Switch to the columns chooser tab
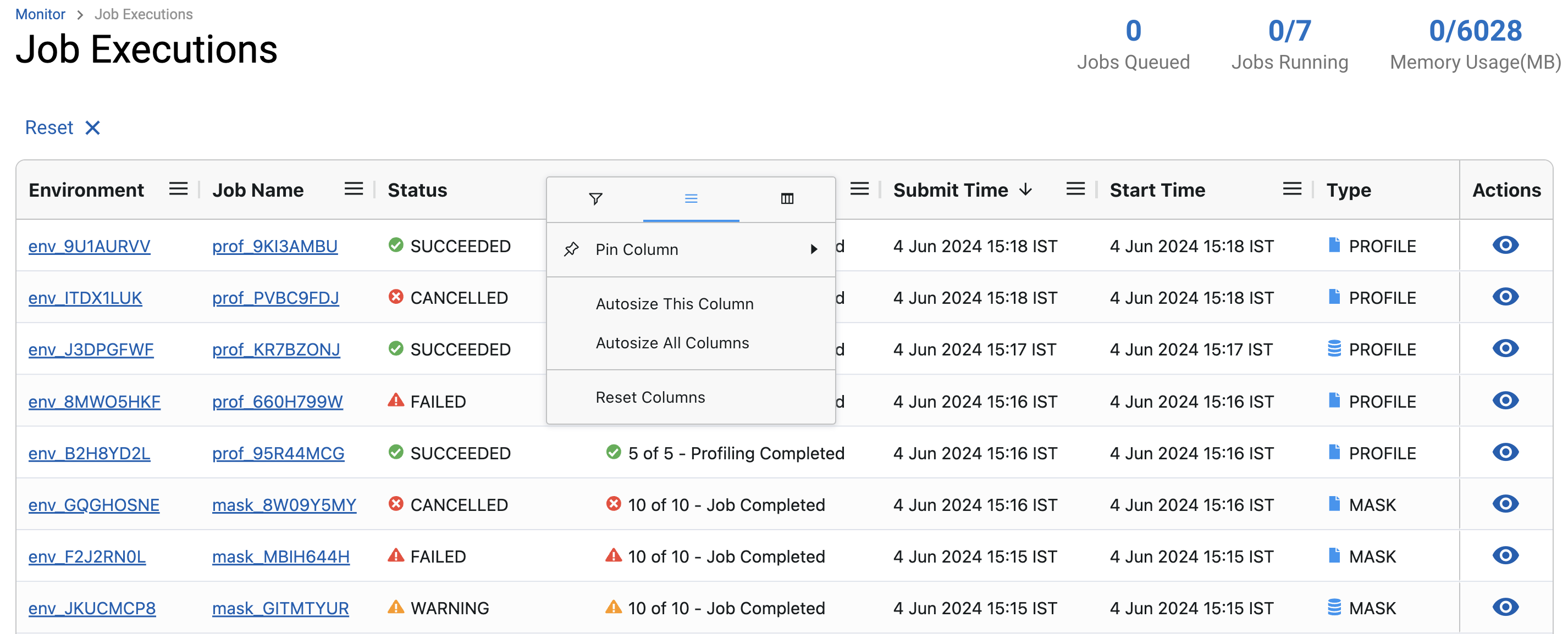Screen dimensions: 1568x634 tap(786, 198)
